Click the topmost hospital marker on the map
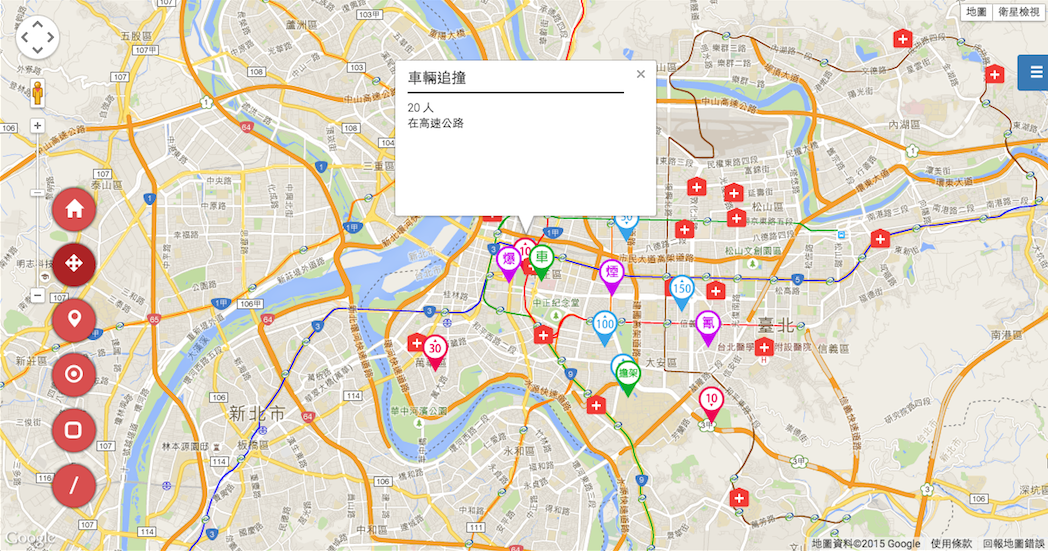This screenshot has height=551, width=1048. (903, 39)
